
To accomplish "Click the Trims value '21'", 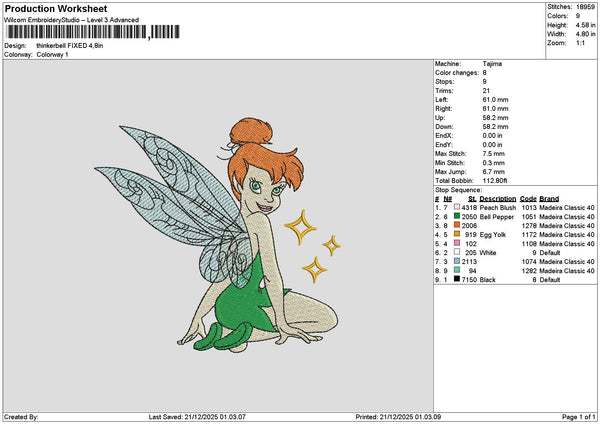I will [x=486, y=91].
